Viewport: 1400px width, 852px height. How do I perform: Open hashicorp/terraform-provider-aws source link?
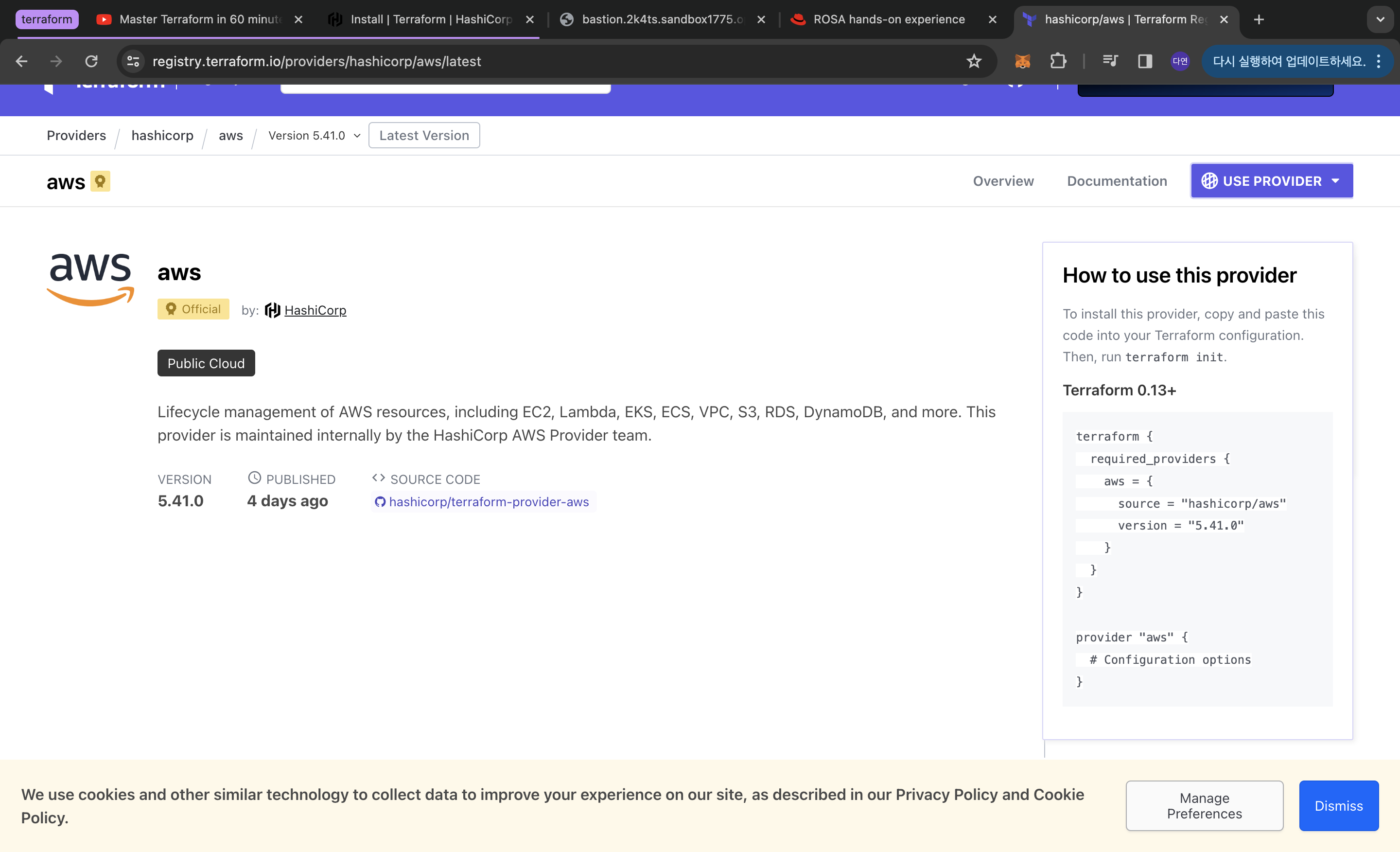click(483, 502)
